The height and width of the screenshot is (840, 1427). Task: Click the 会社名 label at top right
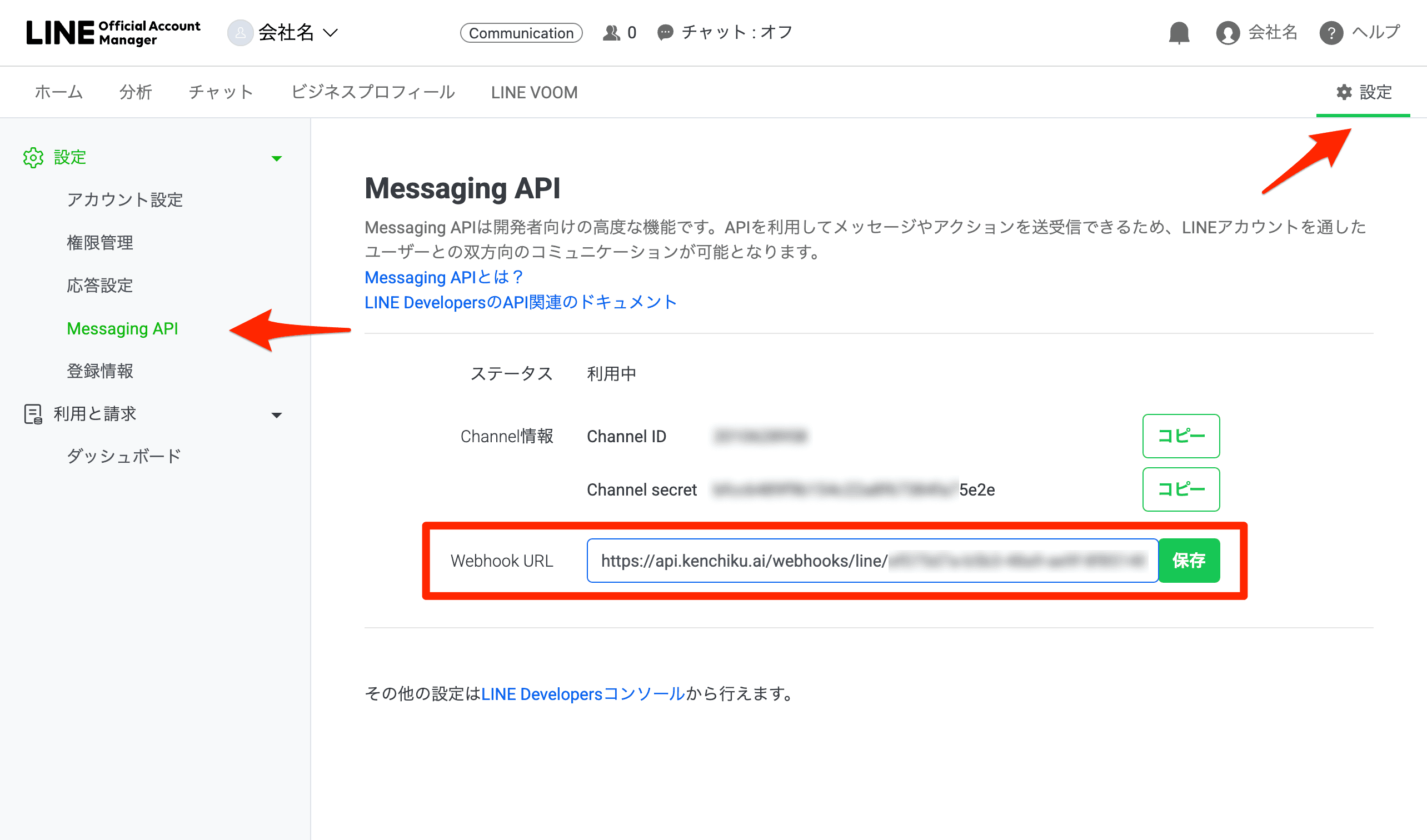[1273, 32]
